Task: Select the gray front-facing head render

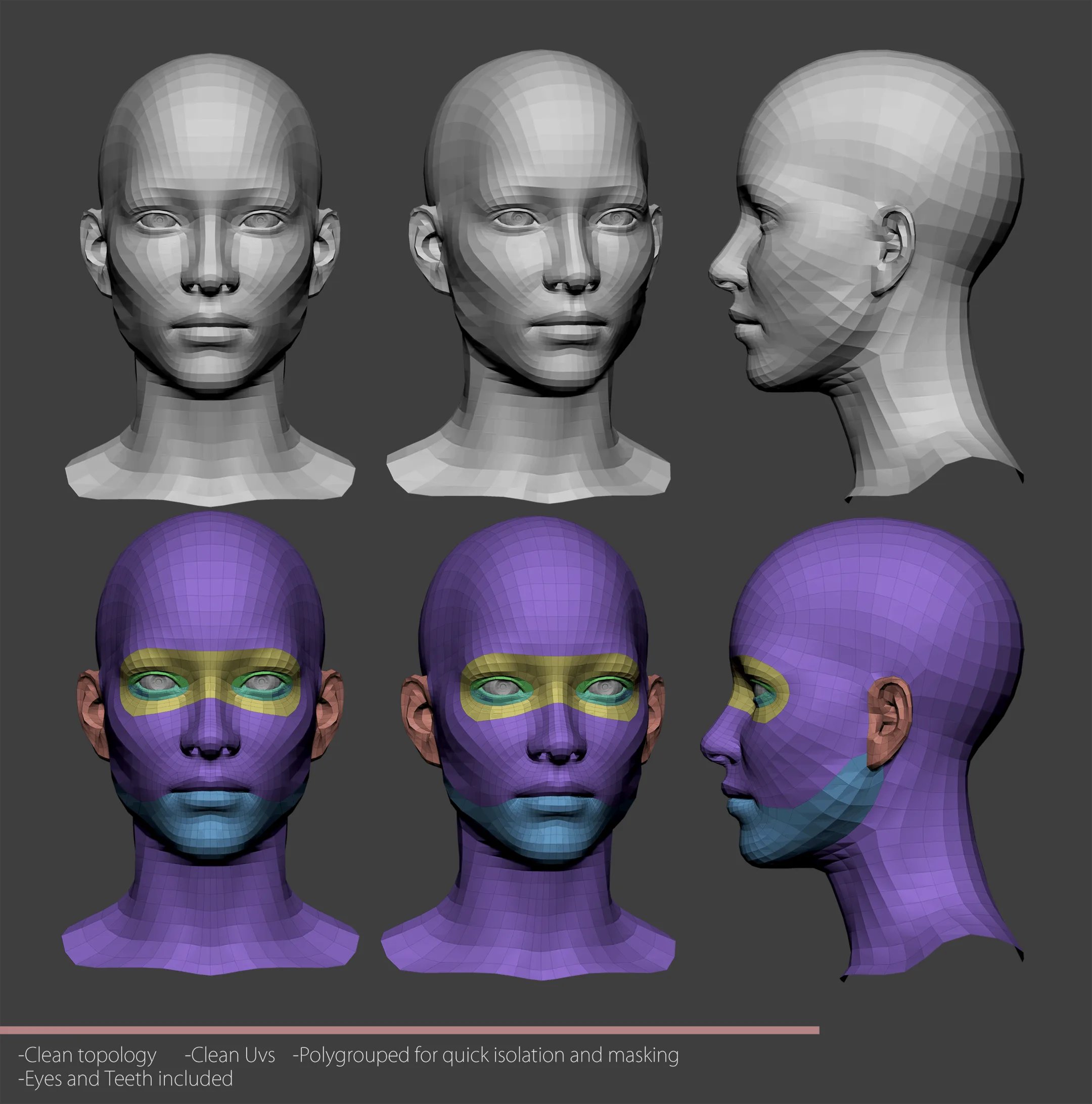Action: pos(210,280)
